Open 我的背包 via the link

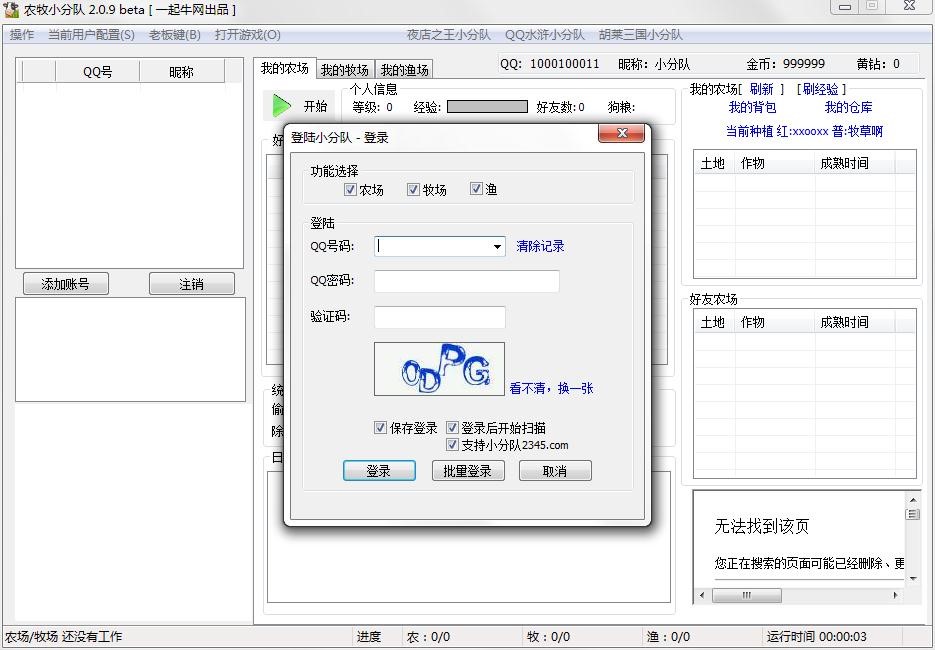tap(753, 107)
